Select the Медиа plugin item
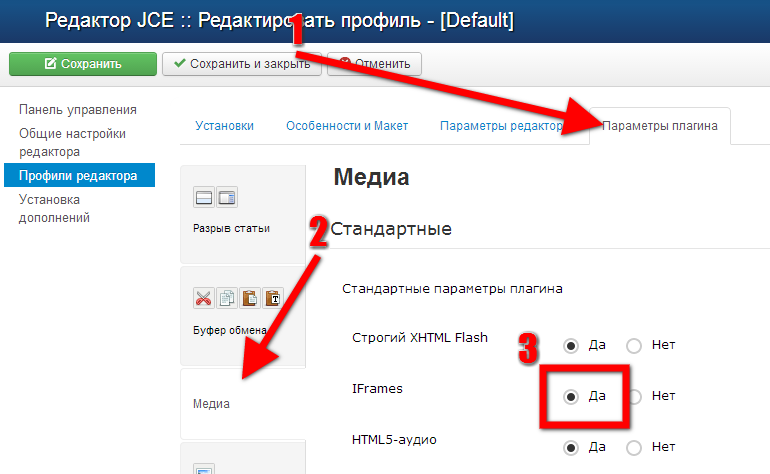The image size is (770, 474). click(x=211, y=405)
